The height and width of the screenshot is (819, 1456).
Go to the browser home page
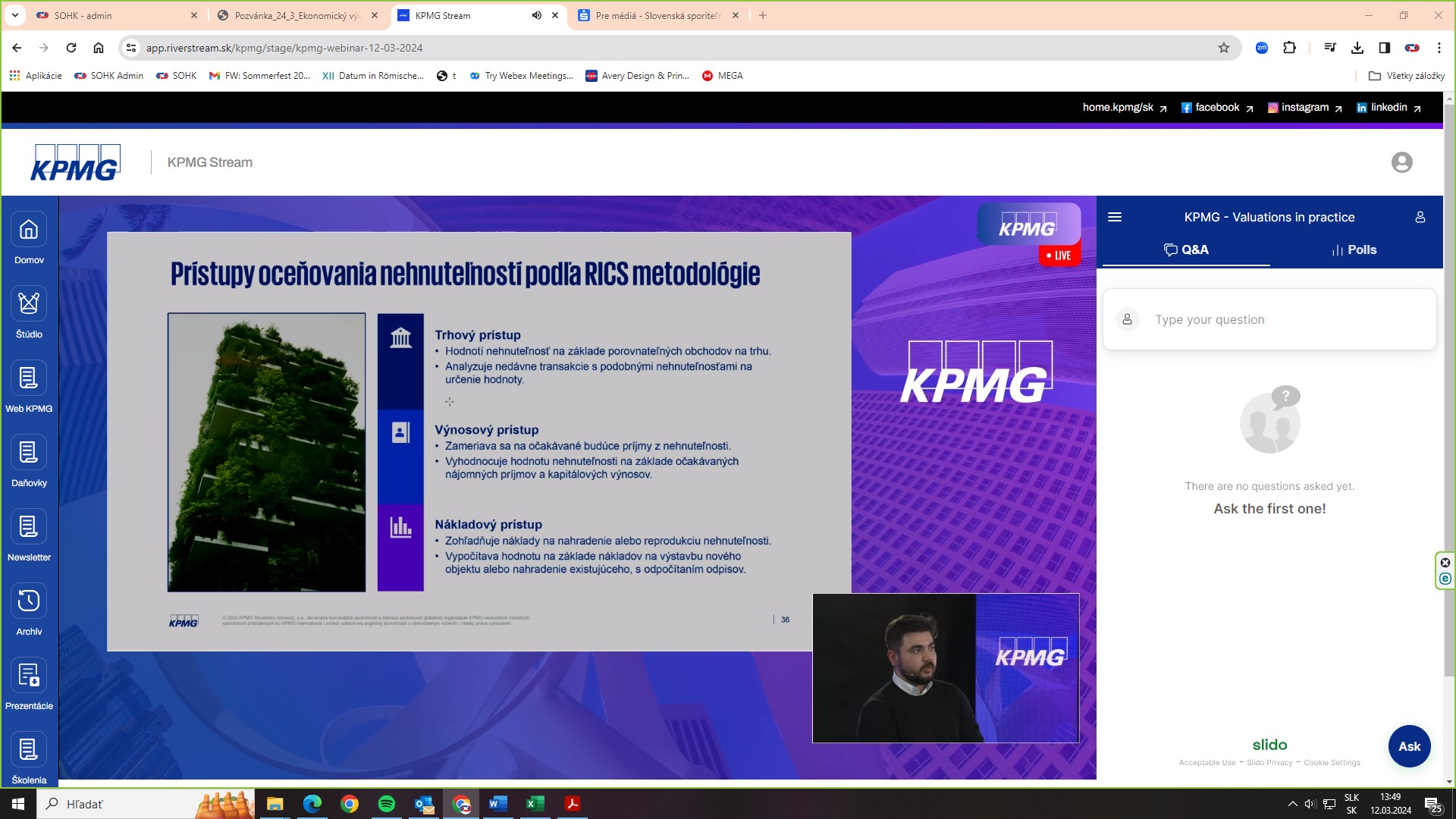(x=99, y=48)
